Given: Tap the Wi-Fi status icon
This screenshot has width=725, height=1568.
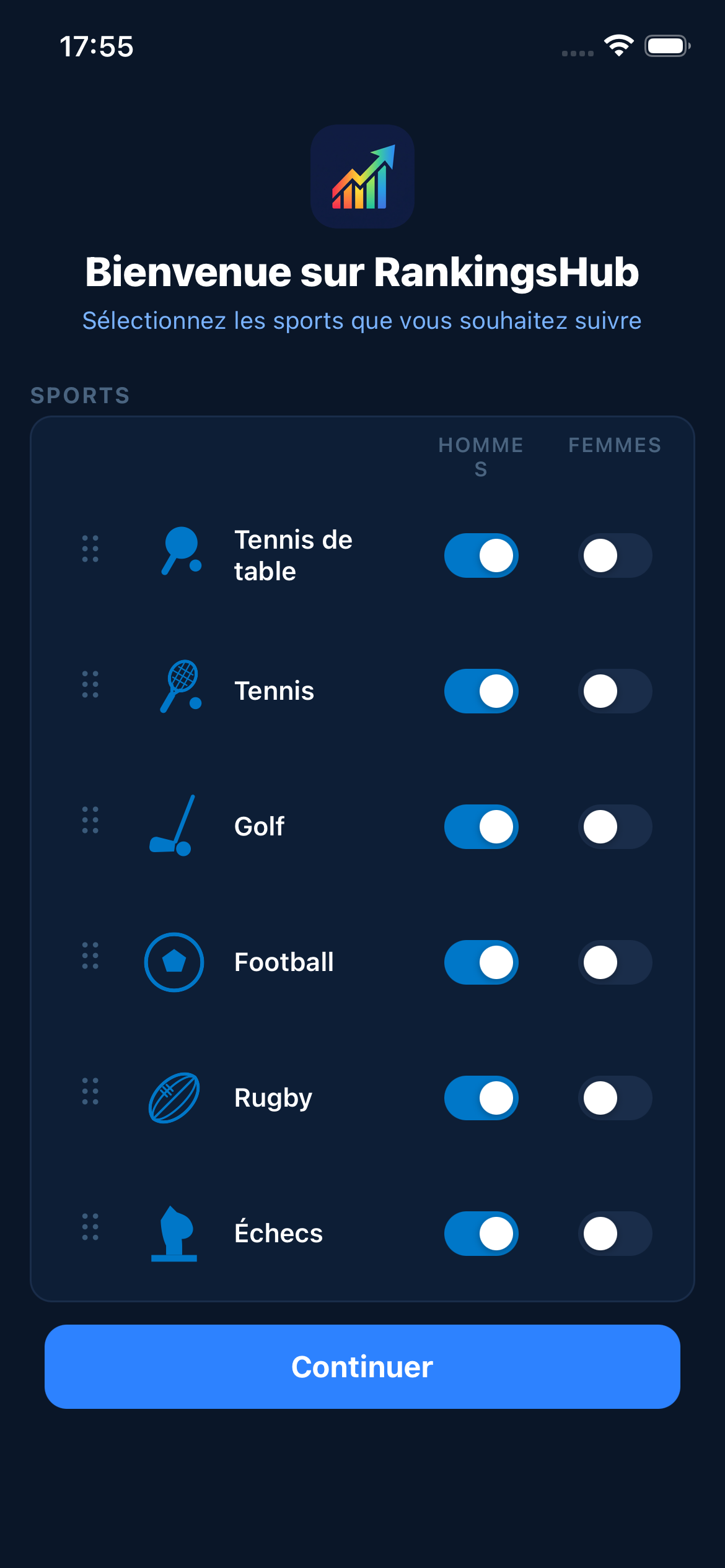Looking at the screenshot, I should 618,46.
